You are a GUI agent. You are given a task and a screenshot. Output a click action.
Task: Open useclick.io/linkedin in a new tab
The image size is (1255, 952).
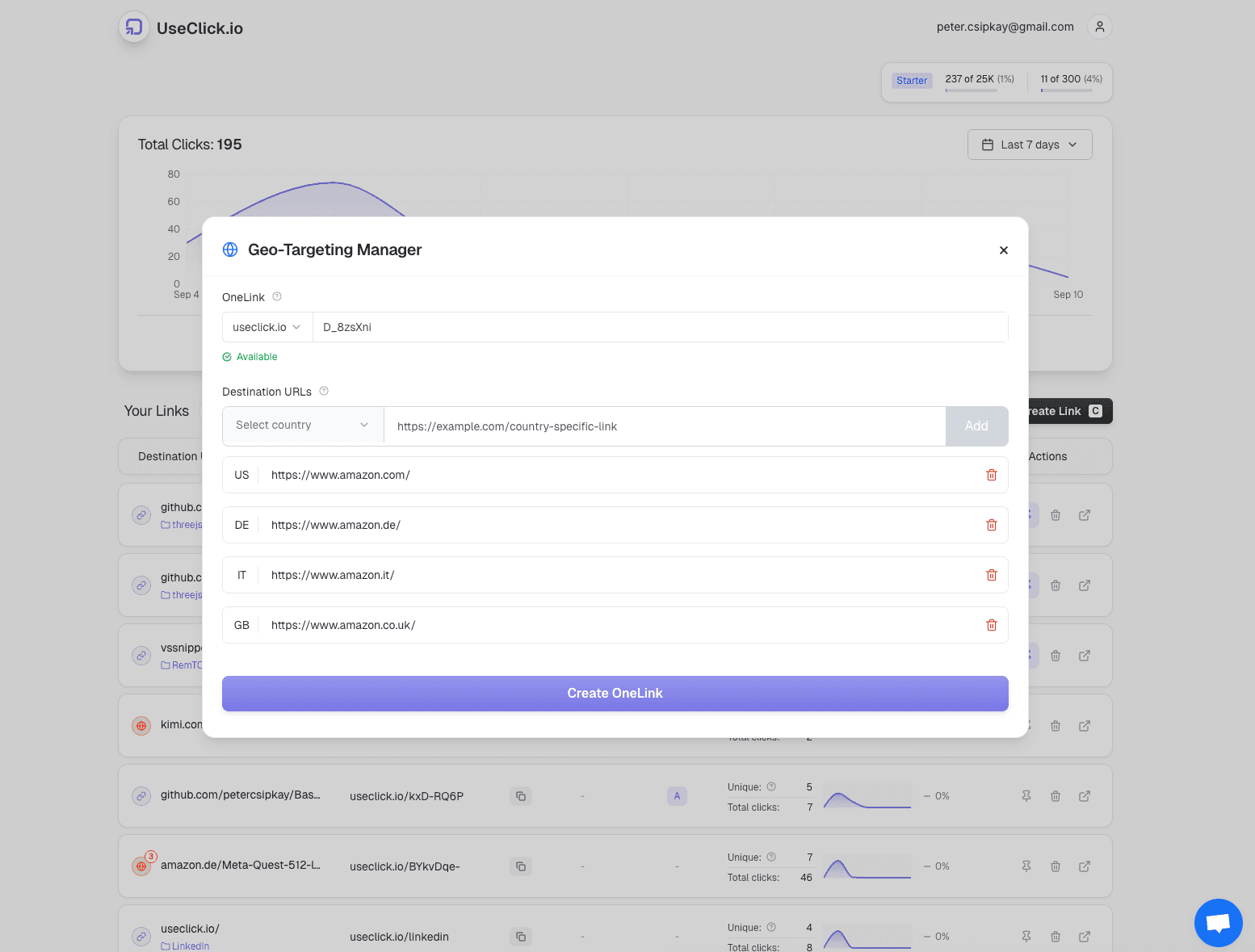tap(1085, 937)
